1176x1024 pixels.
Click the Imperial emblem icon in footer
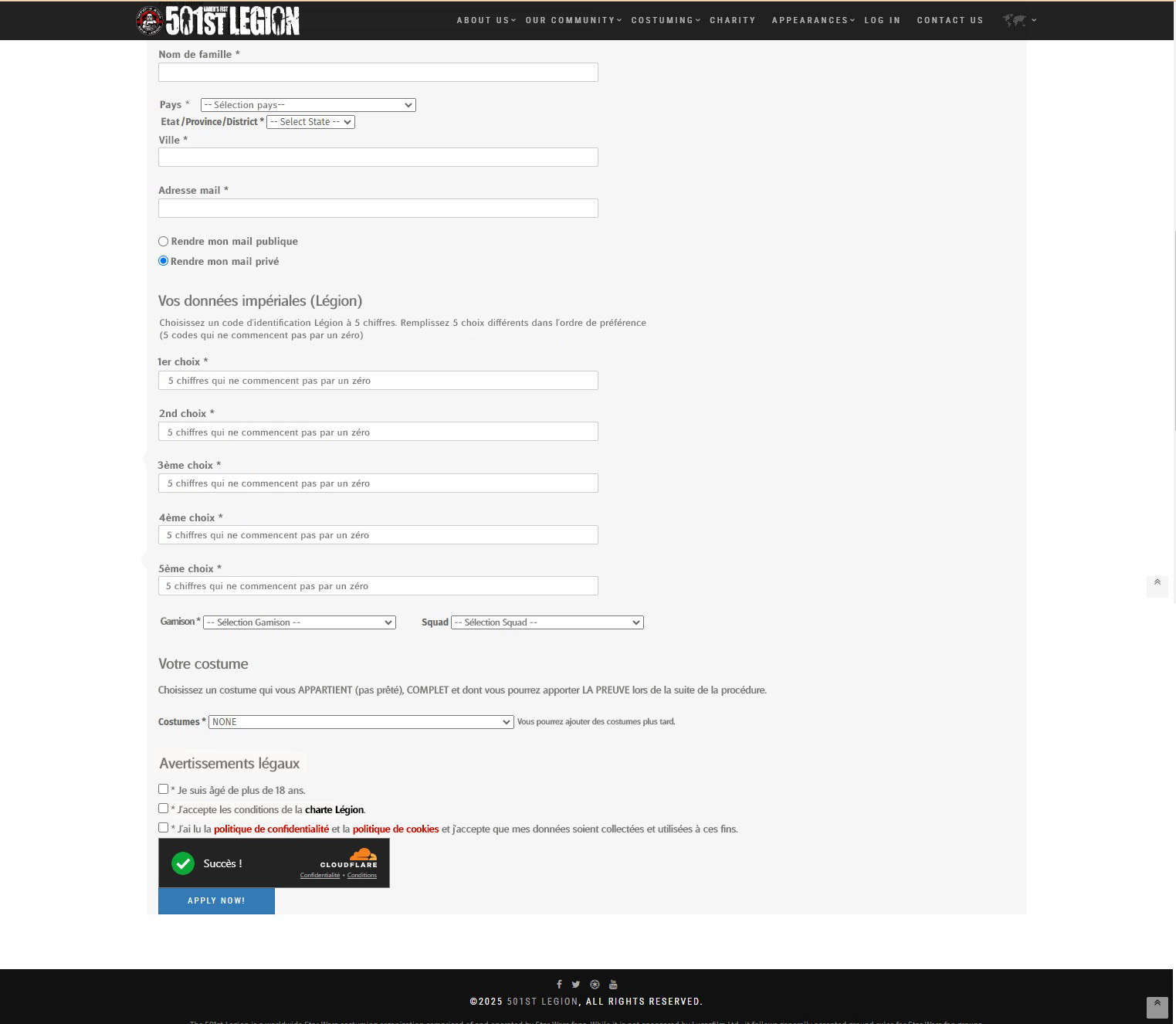595,984
